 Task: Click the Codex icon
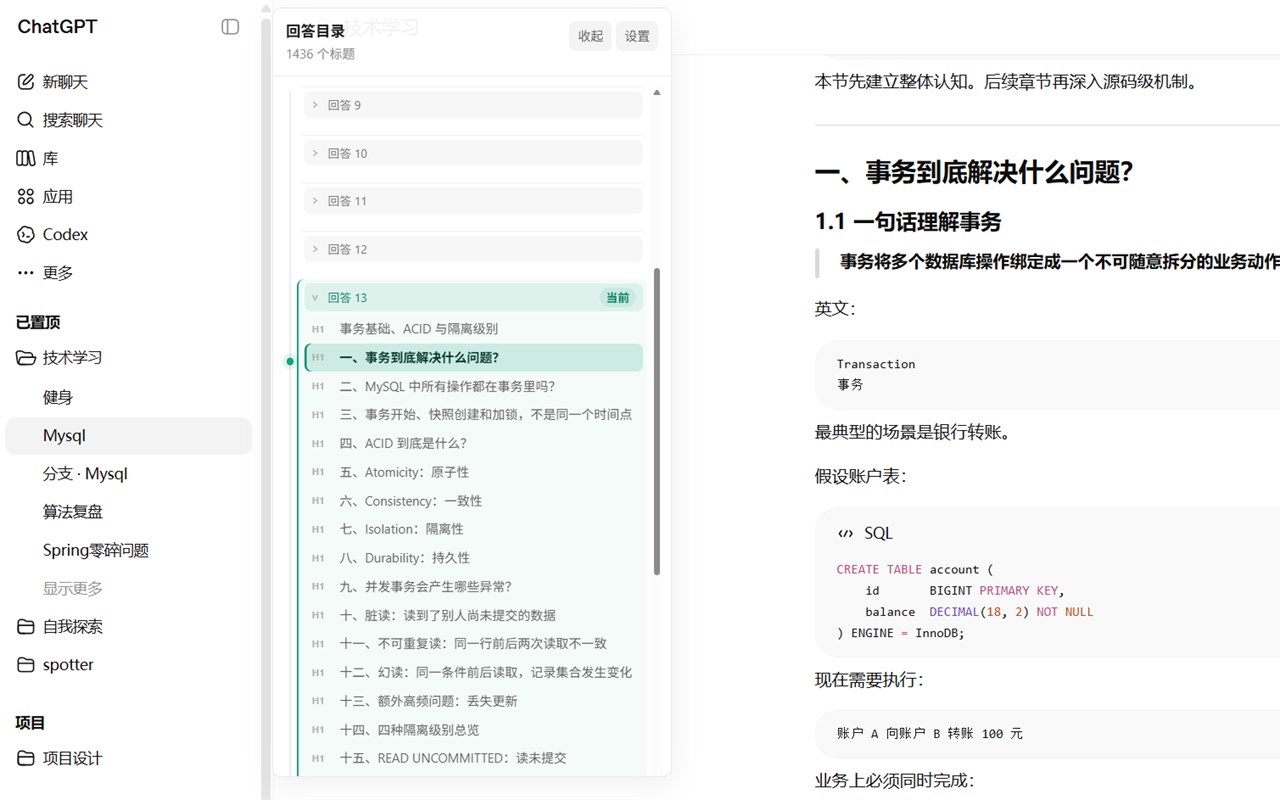click(26, 234)
